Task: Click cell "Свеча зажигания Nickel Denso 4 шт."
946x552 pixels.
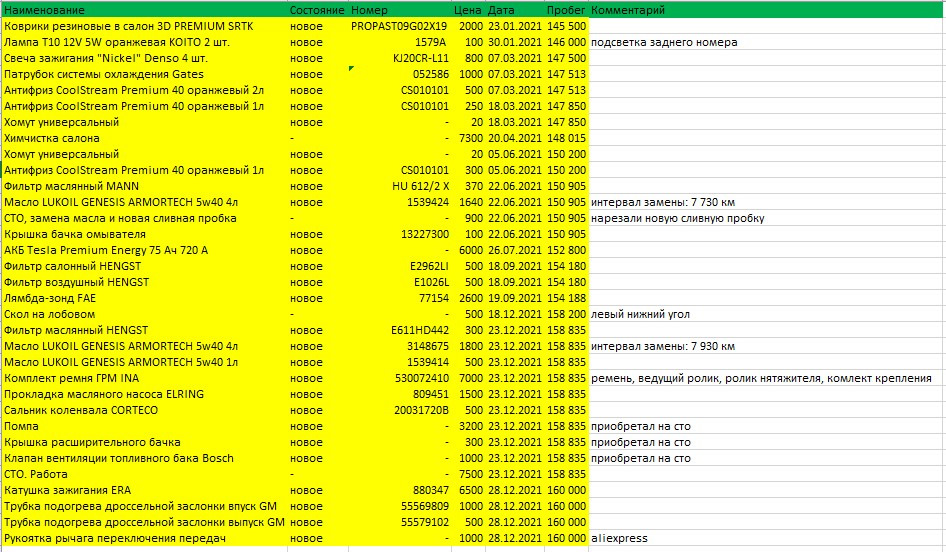Action: click(x=145, y=58)
